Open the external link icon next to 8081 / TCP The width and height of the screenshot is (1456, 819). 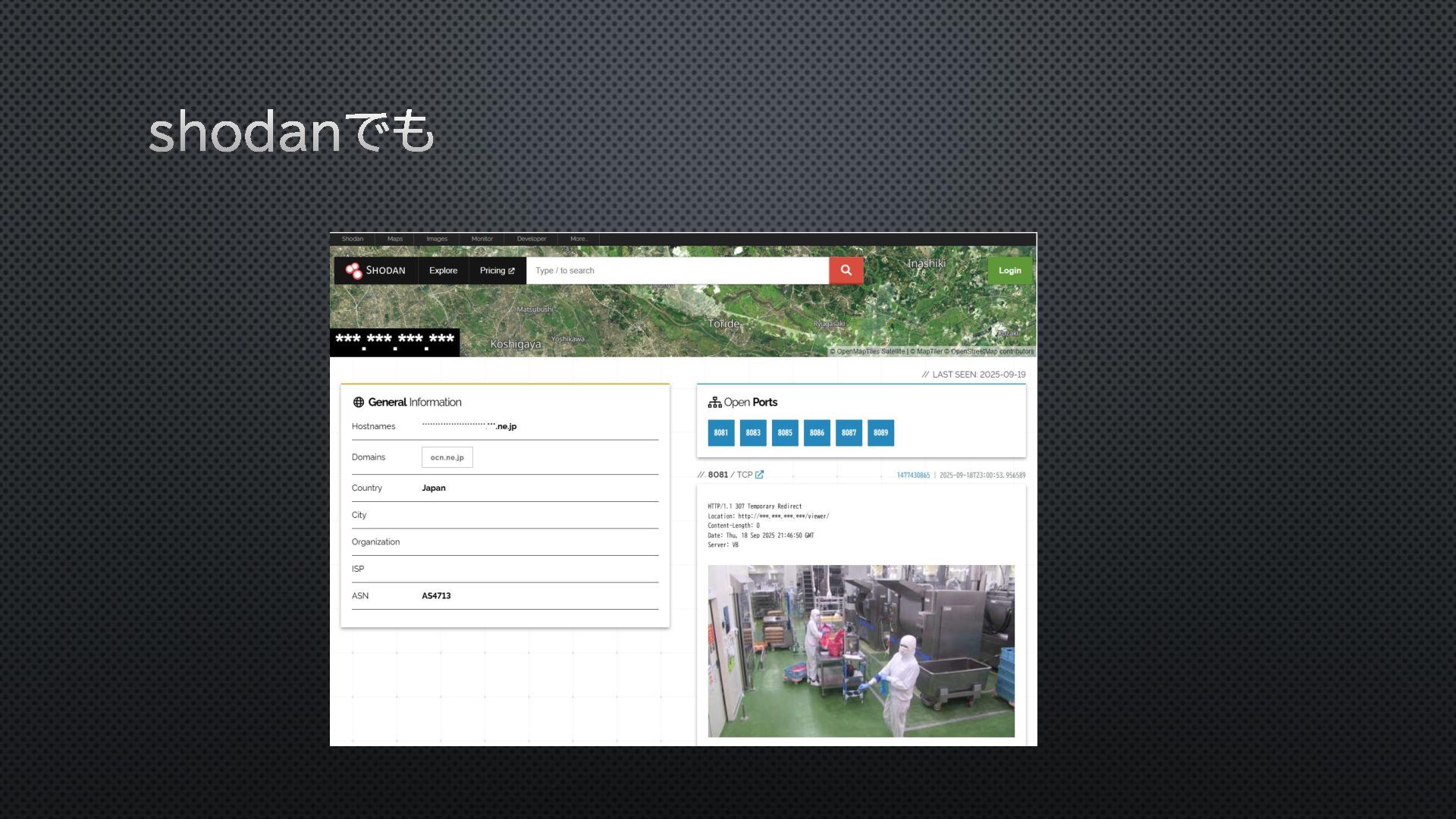click(x=759, y=475)
